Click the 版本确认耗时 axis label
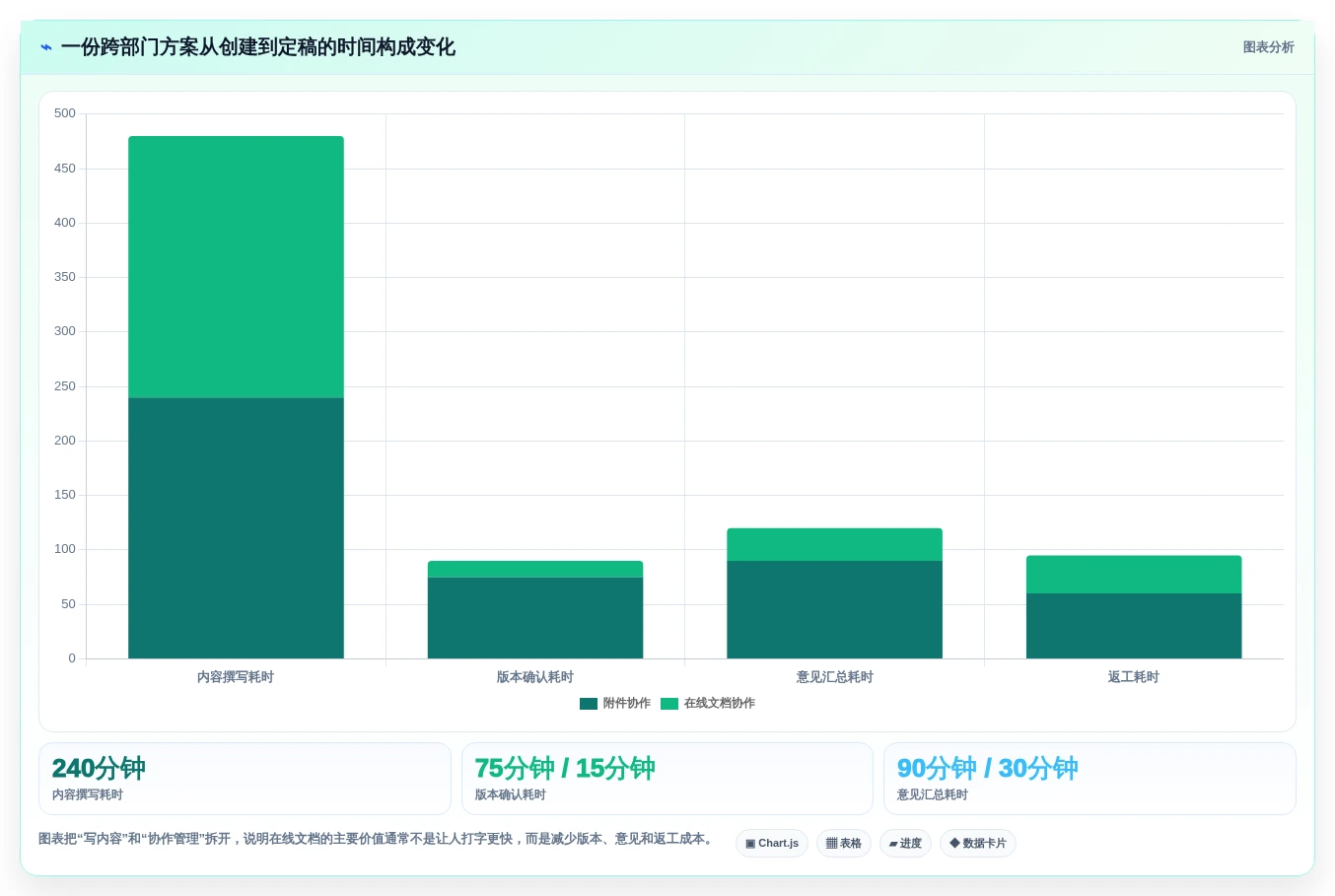 coord(535,677)
